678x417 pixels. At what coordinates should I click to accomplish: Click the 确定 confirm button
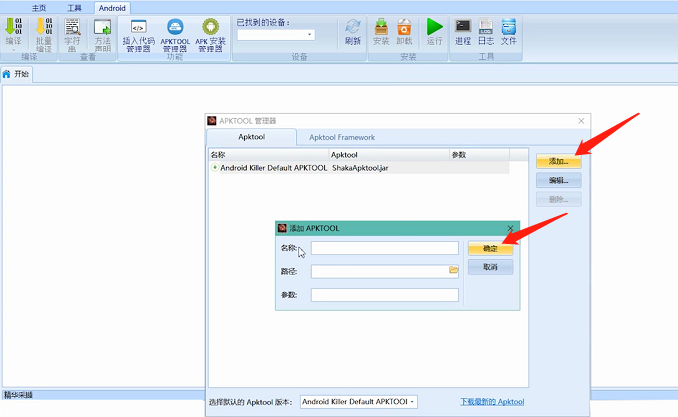(490, 249)
